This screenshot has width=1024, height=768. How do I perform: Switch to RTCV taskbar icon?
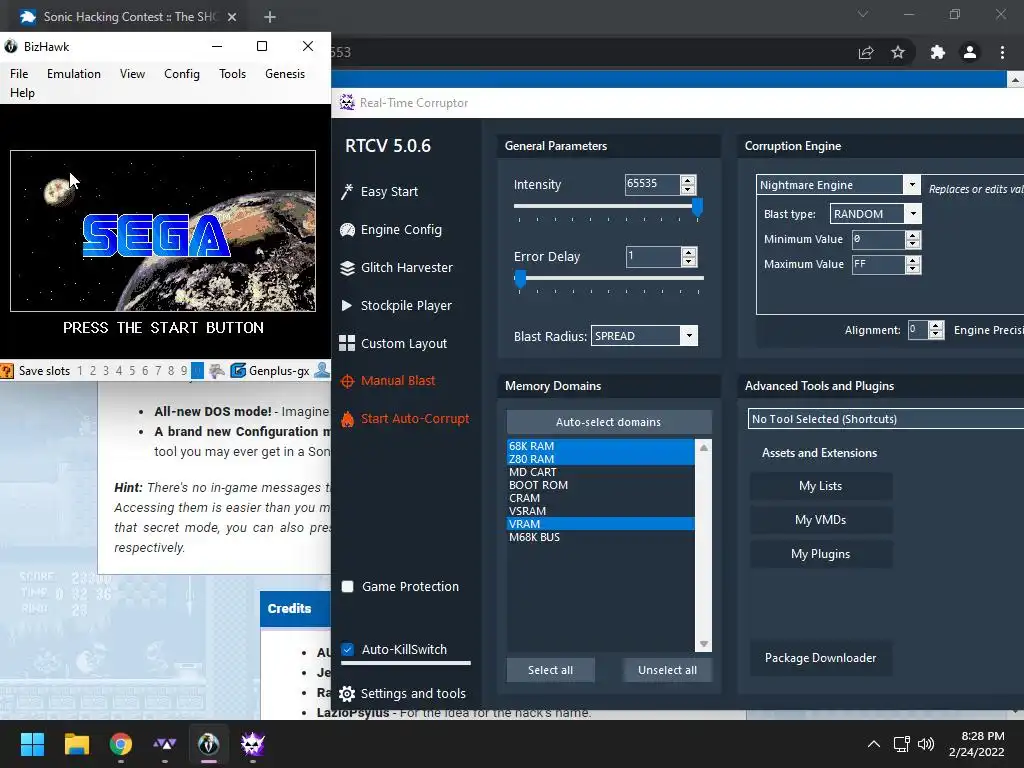[253, 744]
